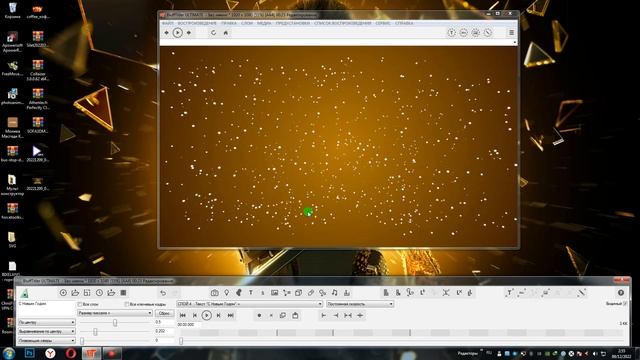Click the diagonal line icon in right toolbar
Screen dimensions: 640x360
click(x=582, y=293)
